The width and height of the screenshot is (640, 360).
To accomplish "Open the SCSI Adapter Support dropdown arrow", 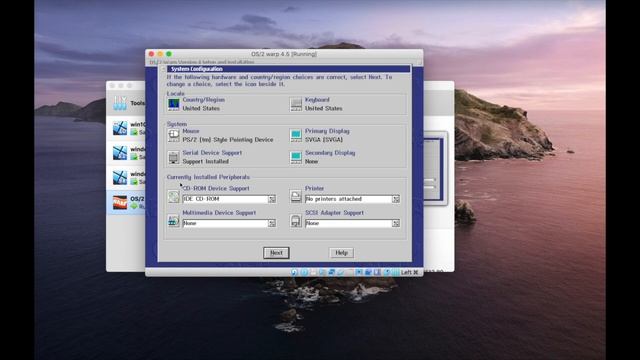I will [x=396, y=223].
